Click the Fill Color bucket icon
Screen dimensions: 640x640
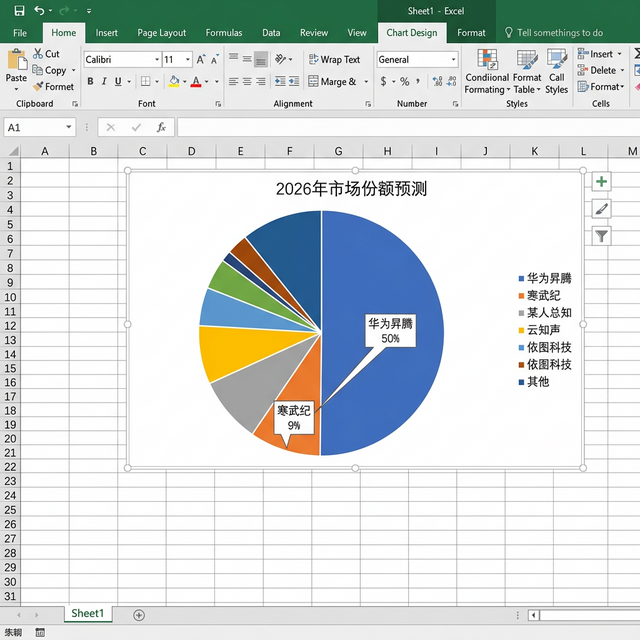coord(174,81)
